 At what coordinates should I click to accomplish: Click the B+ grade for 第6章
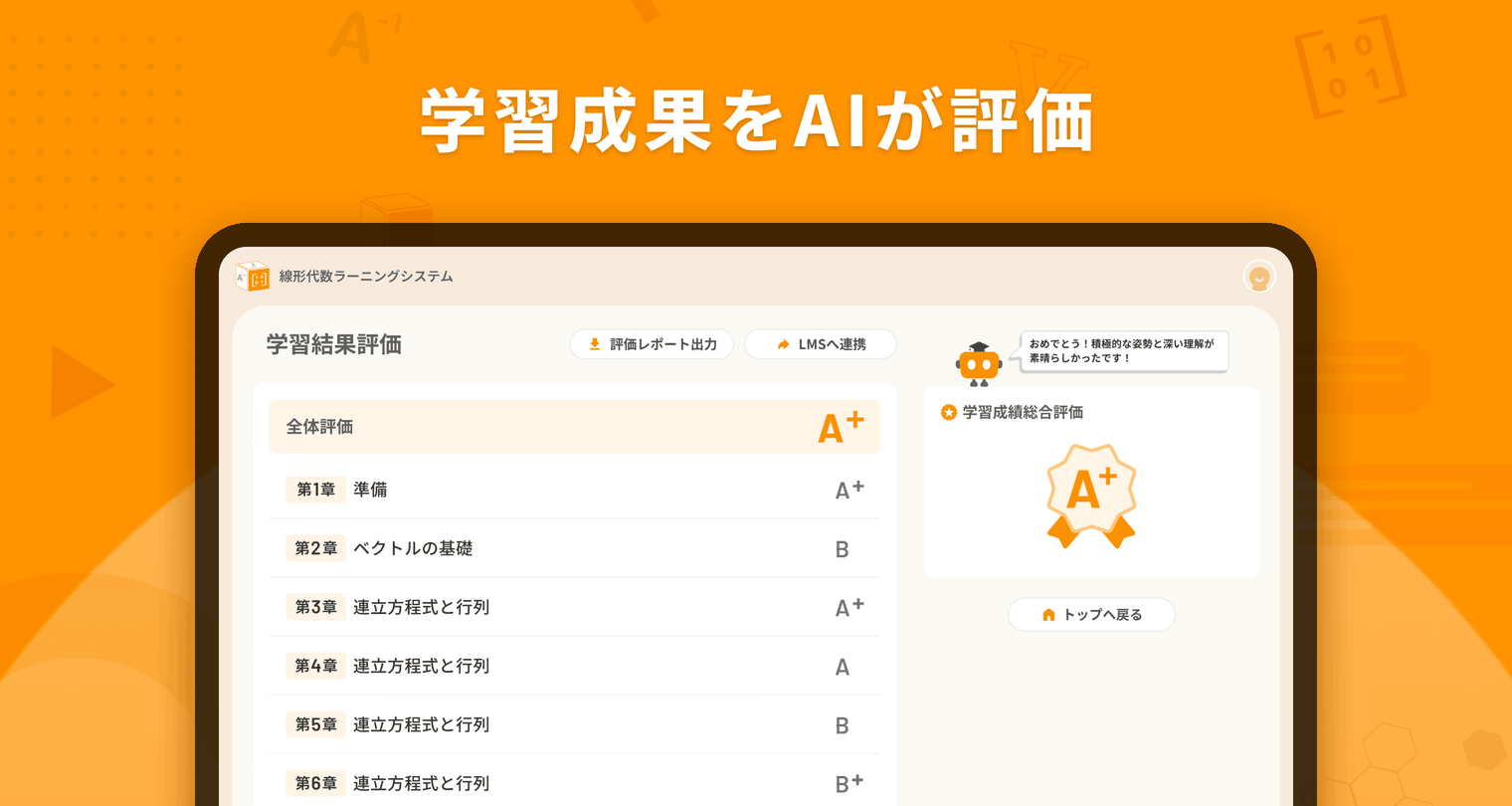[x=849, y=783]
